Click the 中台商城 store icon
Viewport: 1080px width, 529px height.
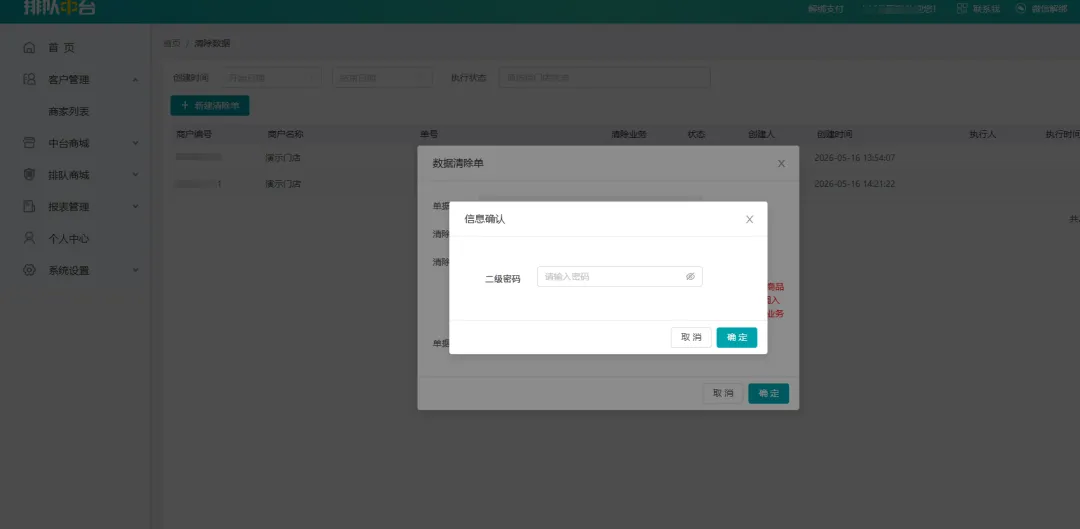(29, 143)
